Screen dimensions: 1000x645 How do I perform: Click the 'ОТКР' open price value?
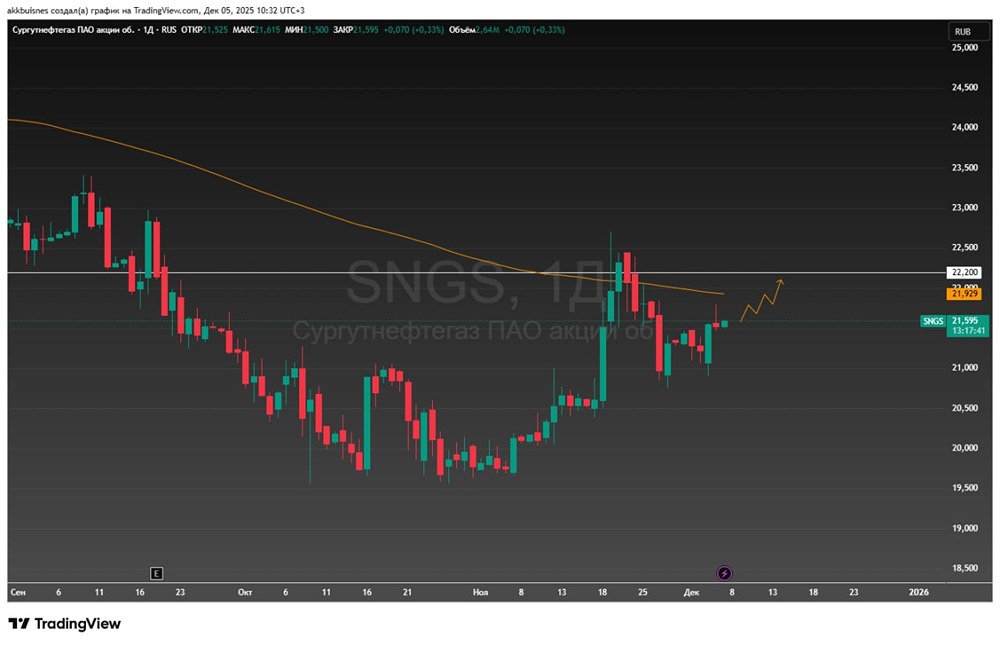(x=215, y=30)
